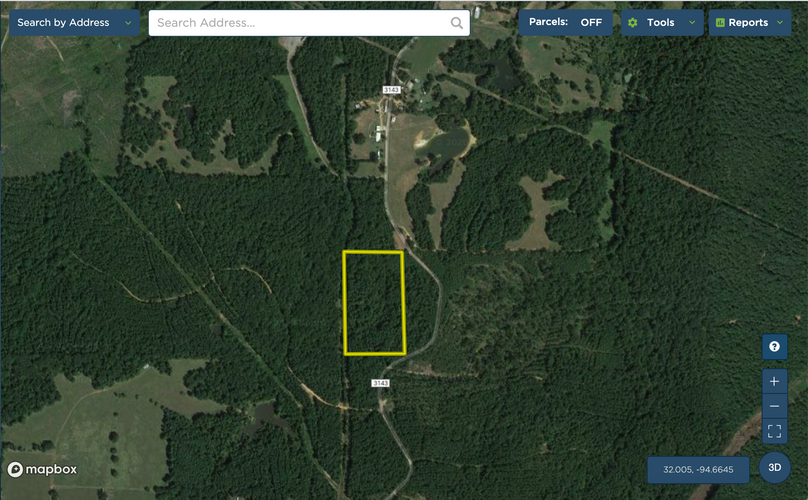Toggle Parcels OFF switch
The image size is (808, 500).
pyautogui.click(x=565, y=23)
